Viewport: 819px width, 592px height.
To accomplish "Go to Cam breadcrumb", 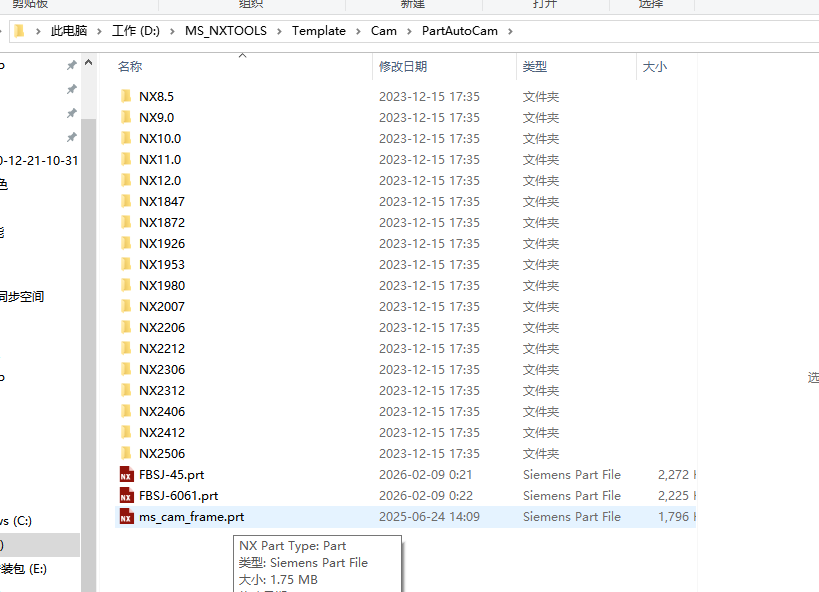I will click(384, 31).
